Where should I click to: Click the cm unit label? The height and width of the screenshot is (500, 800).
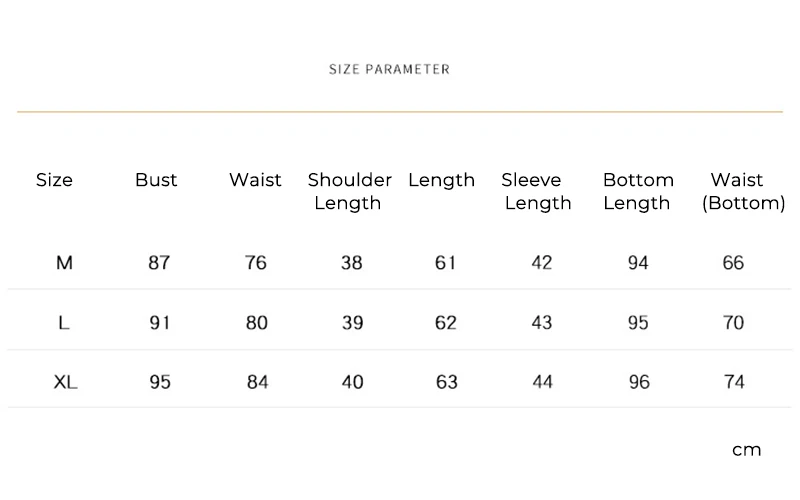[746, 450]
